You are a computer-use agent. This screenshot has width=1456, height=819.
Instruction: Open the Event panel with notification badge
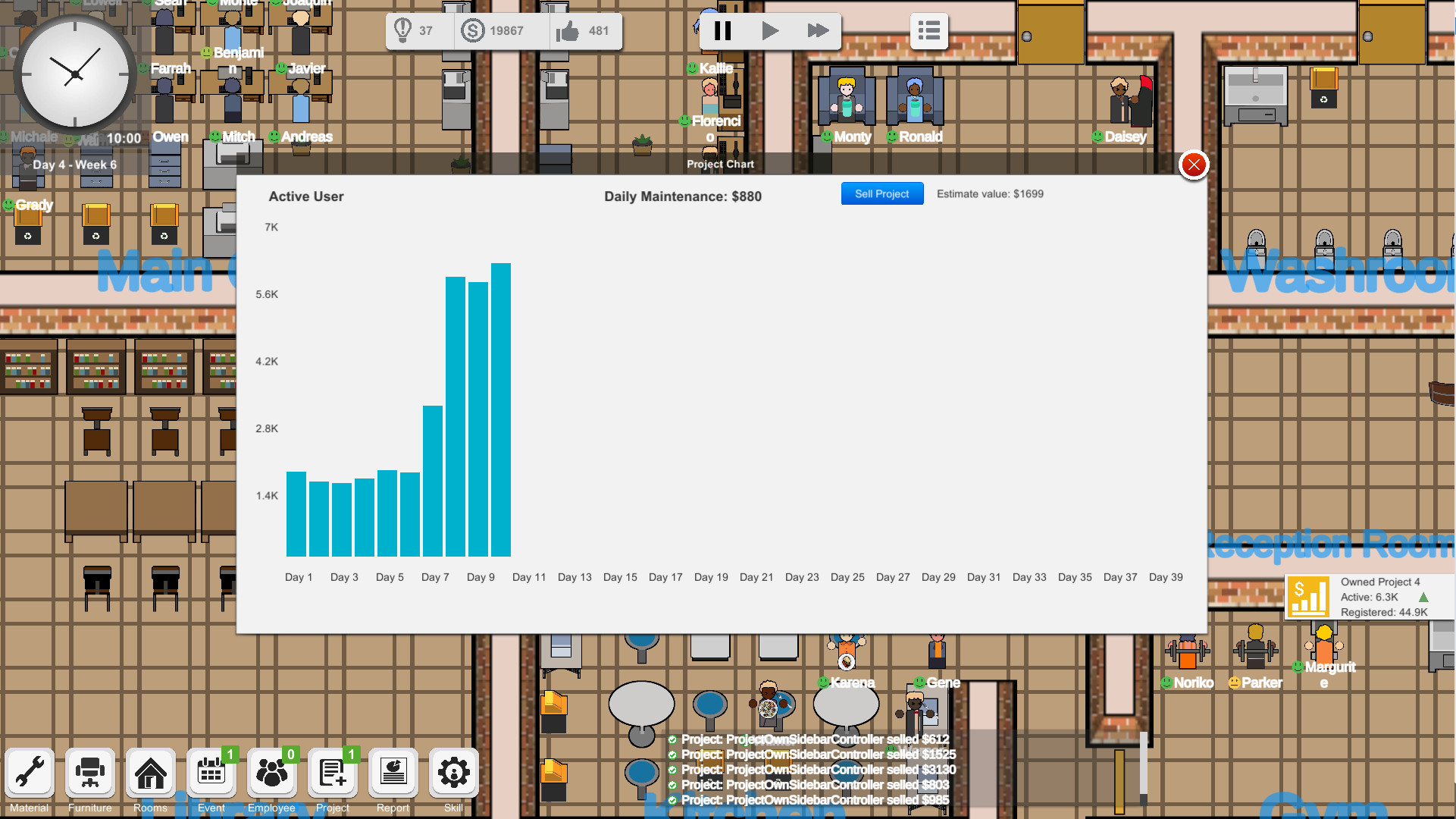point(211,773)
